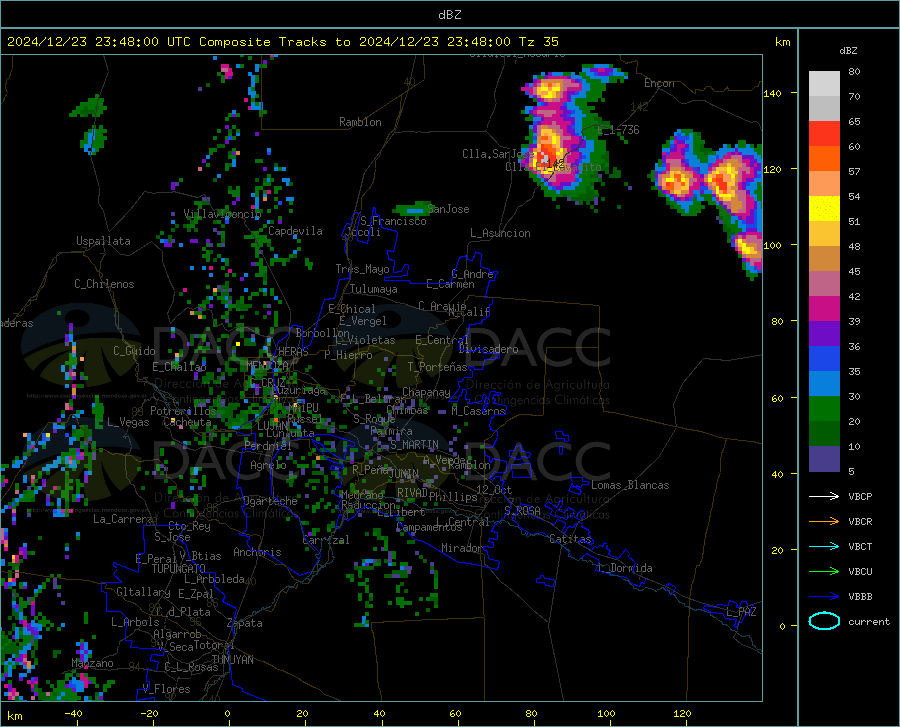This screenshot has width=900, height=727.
Task: Click the cyan VBCT arrow in legend
Action: click(x=824, y=546)
